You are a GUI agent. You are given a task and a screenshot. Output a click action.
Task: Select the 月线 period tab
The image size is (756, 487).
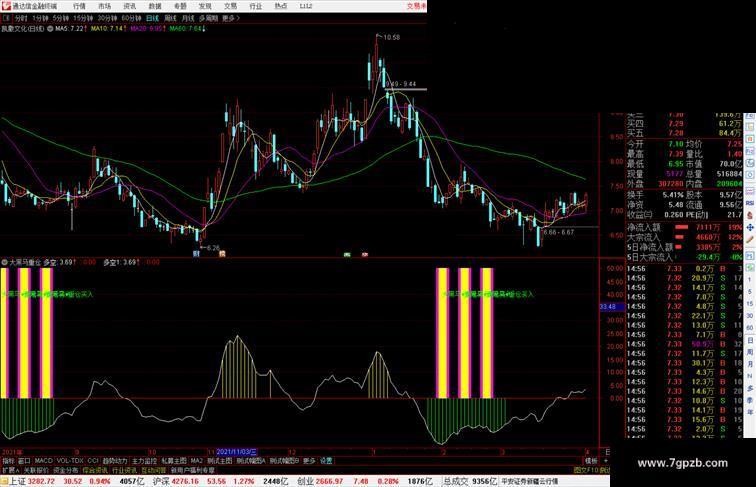188,18
